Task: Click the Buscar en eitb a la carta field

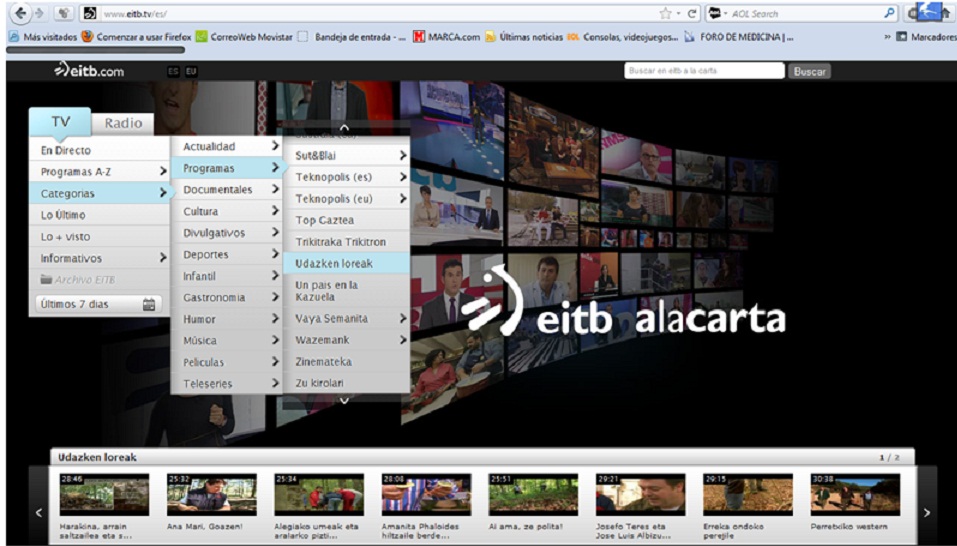Action: 704,71
